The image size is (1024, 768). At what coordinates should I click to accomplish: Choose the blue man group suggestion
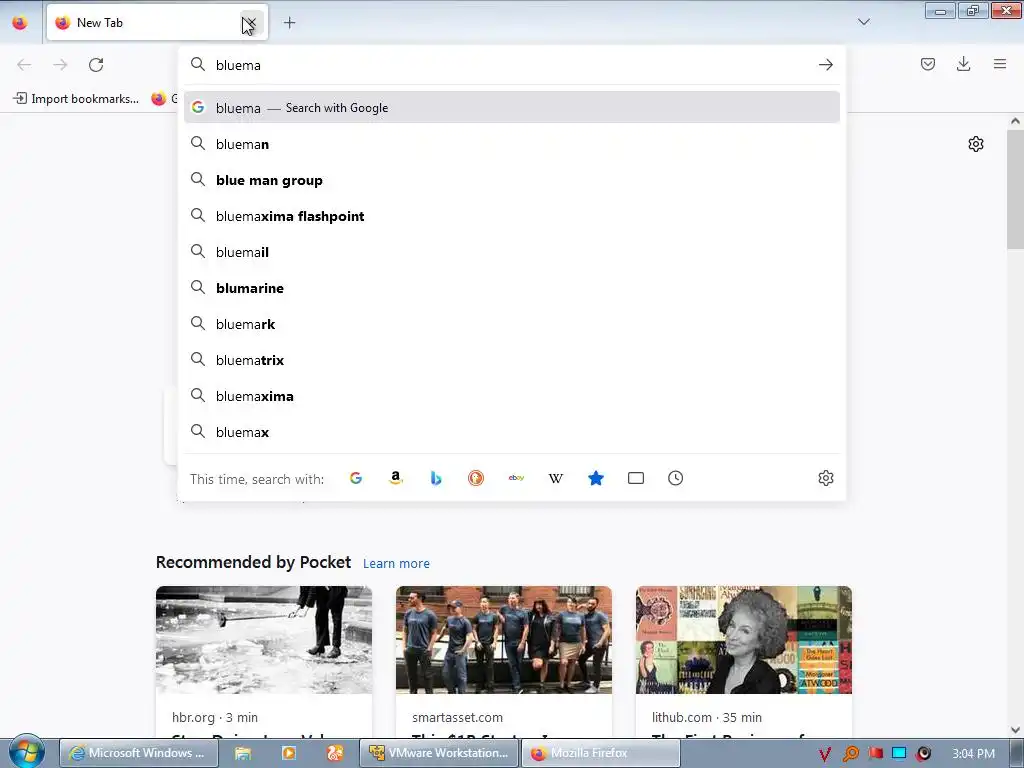point(511,180)
